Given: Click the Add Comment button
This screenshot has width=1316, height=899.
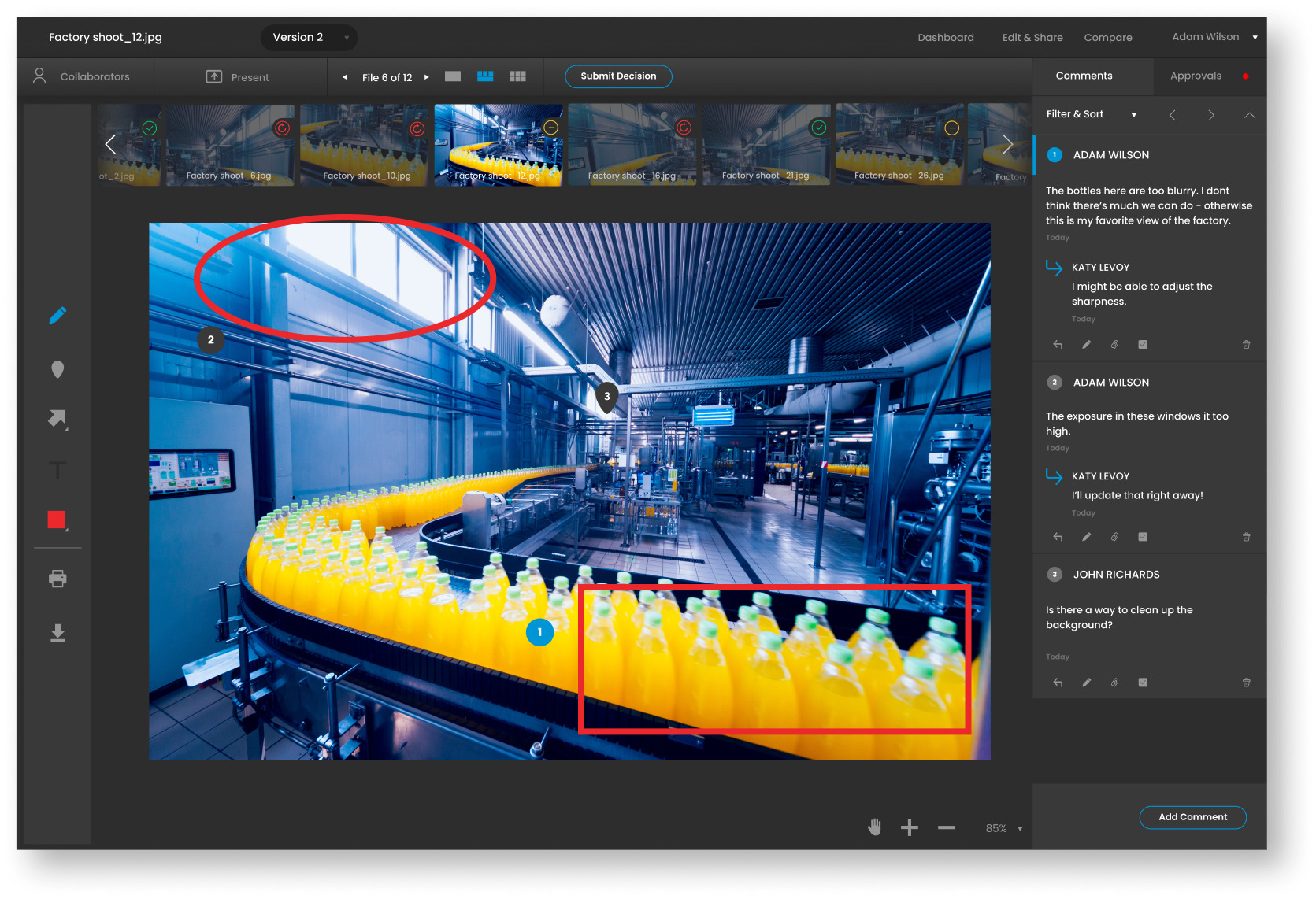Looking at the screenshot, I should click(1192, 817).
